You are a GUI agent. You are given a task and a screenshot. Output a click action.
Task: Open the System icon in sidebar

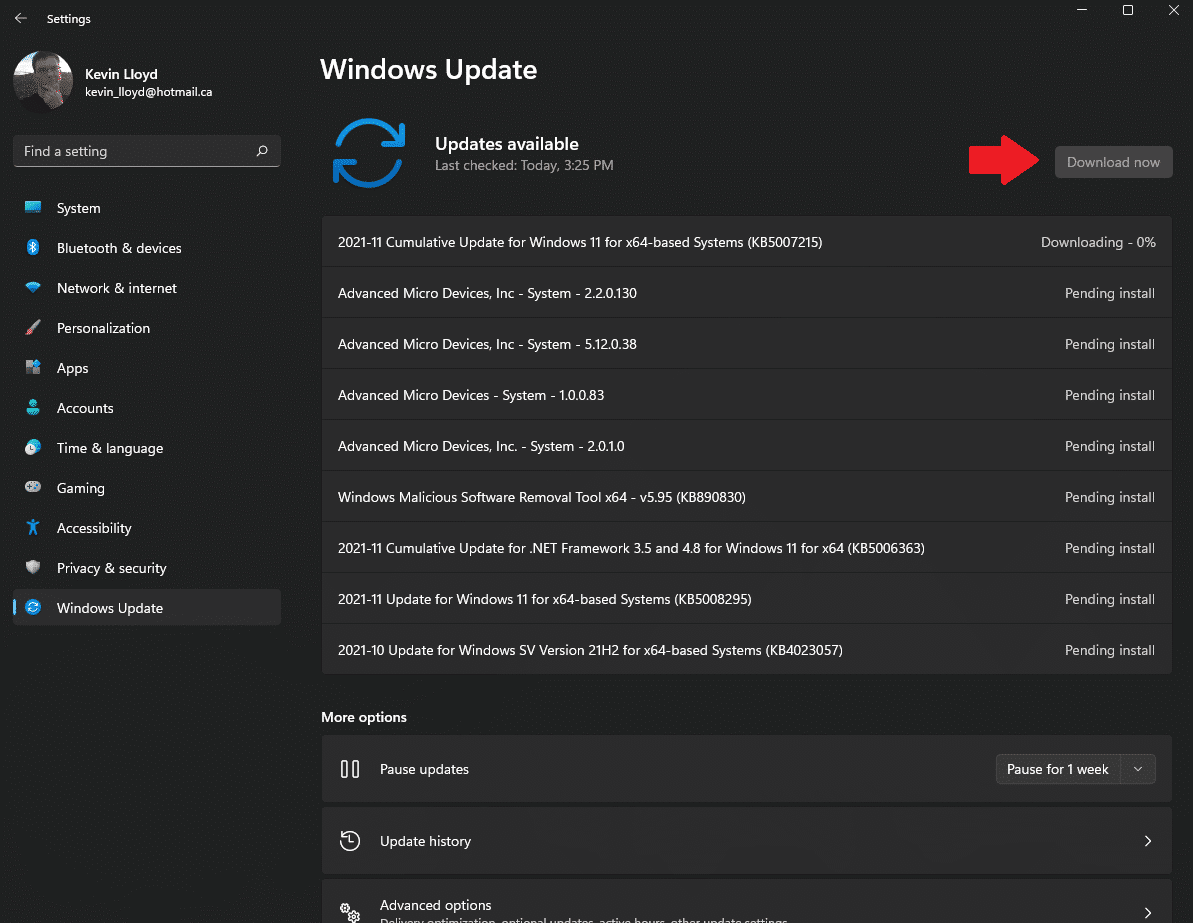point(33,207)
